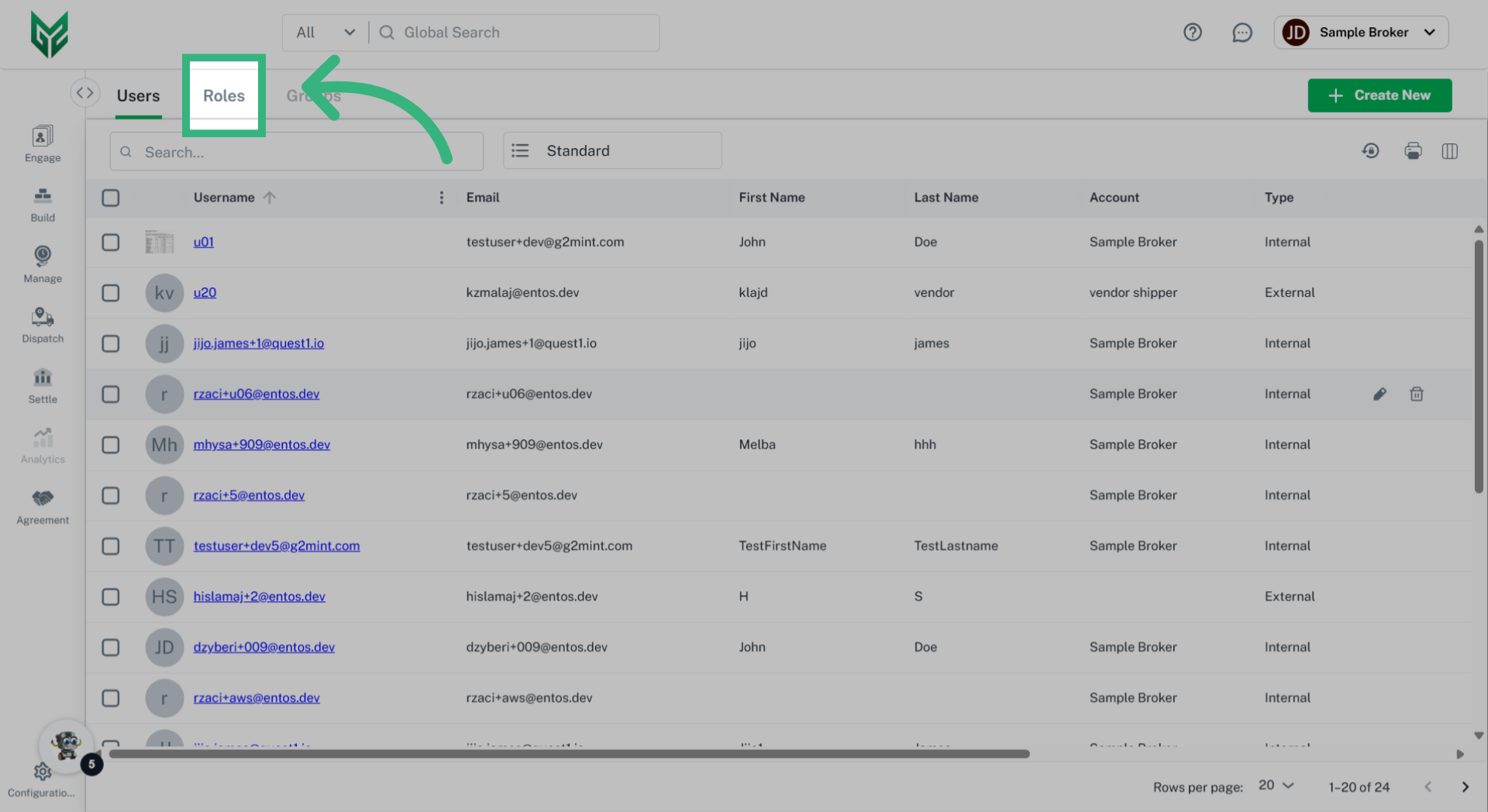Toggle the select-all checkbox in header
This screenshot has height=812, width=1488.
coord(111,198)
